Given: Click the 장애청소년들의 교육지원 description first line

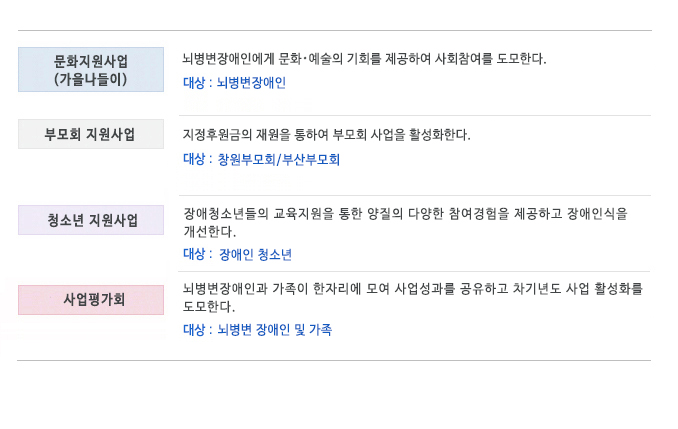Looking at the screenshot, I should [405, 214].
